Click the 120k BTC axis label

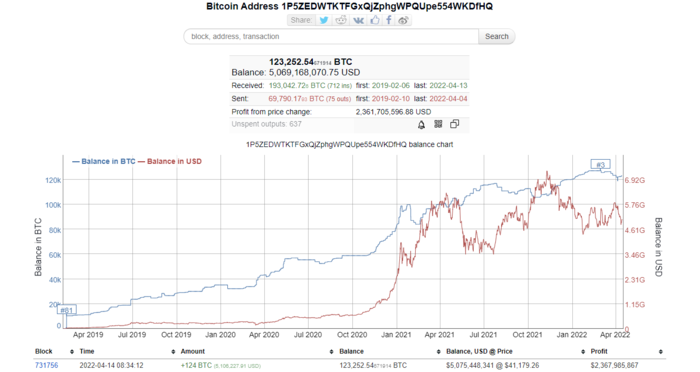tap(53, 180)
